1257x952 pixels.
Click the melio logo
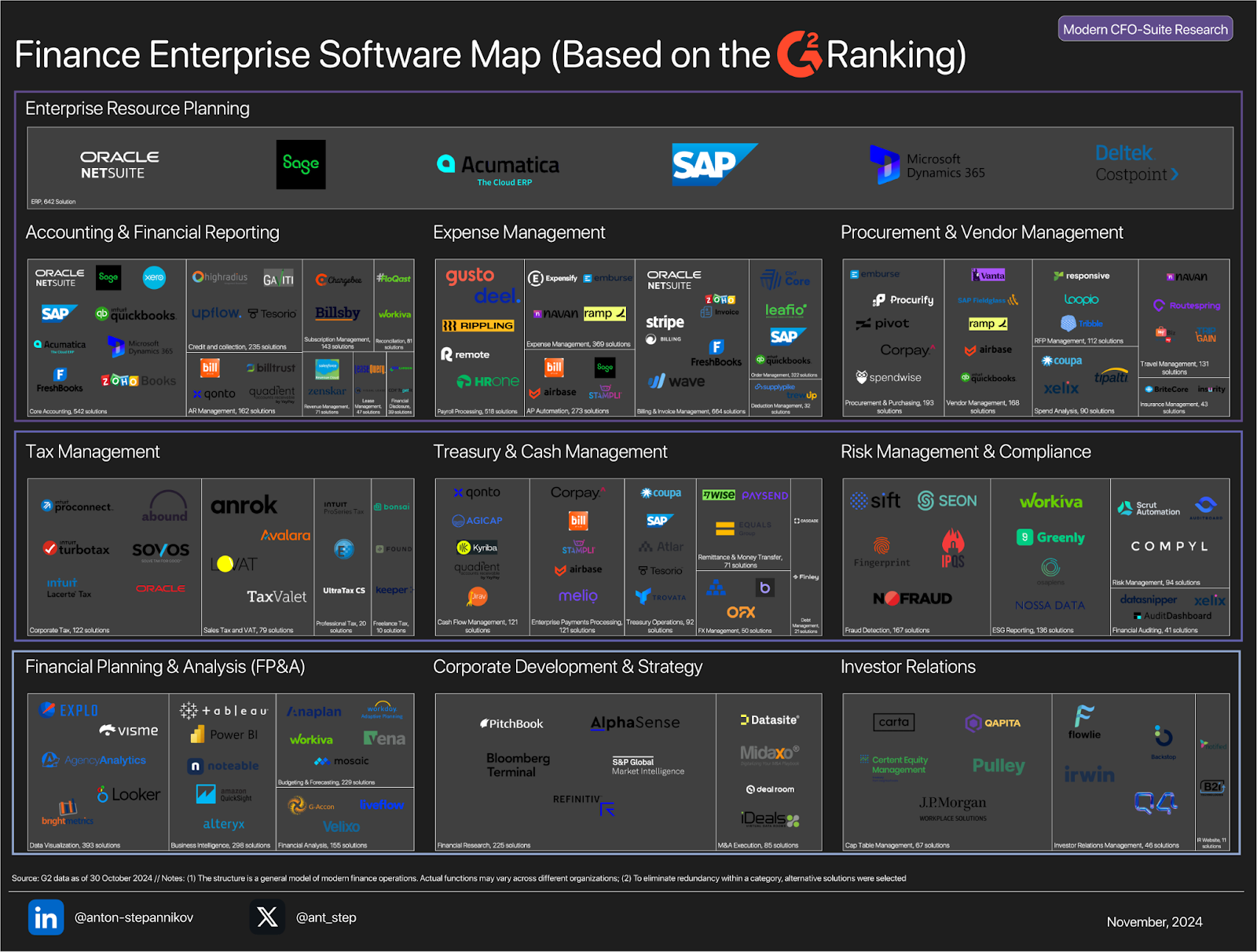[x=578, y=596]
